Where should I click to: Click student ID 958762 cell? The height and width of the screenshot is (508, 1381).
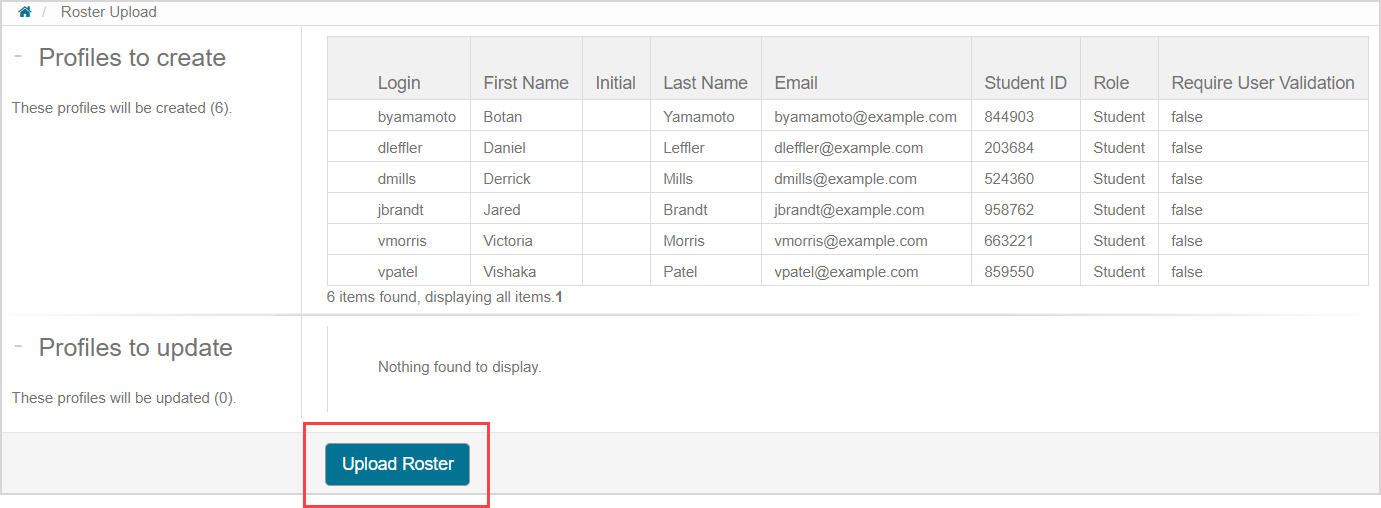1009,210
